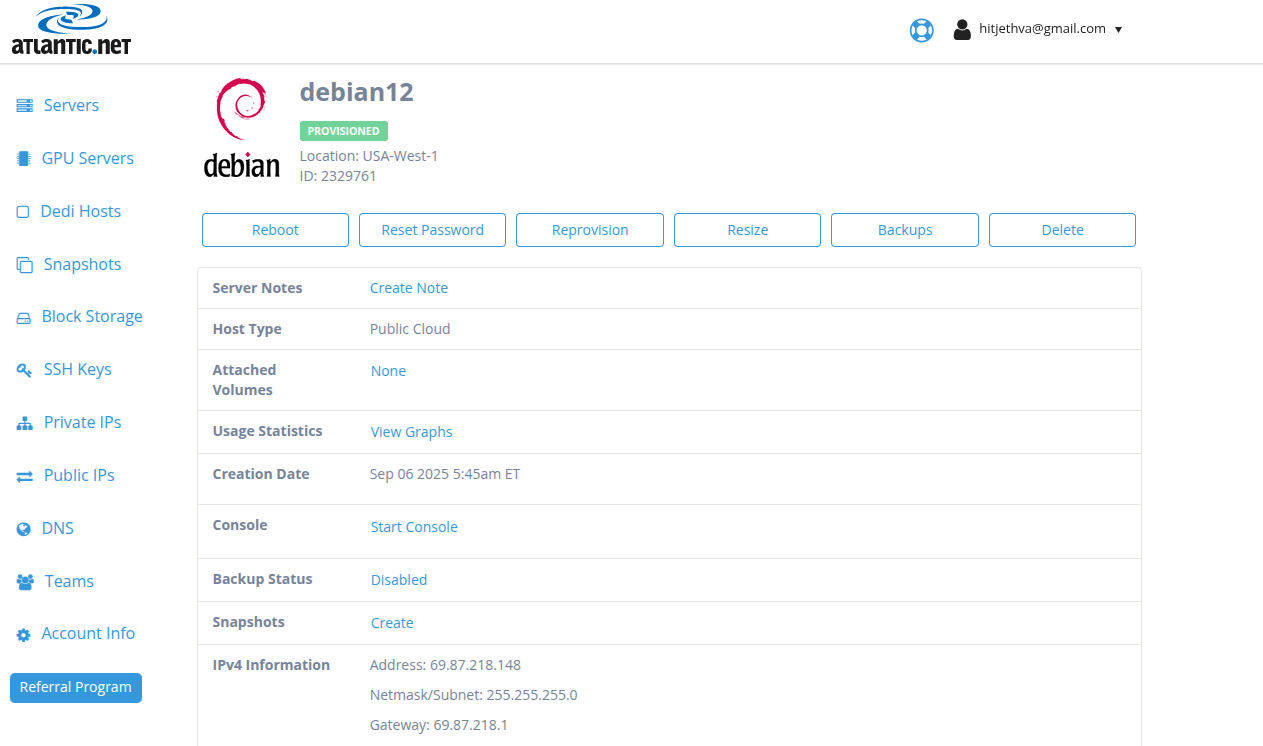Click the Atlantic.Net logo

(71, 30)
